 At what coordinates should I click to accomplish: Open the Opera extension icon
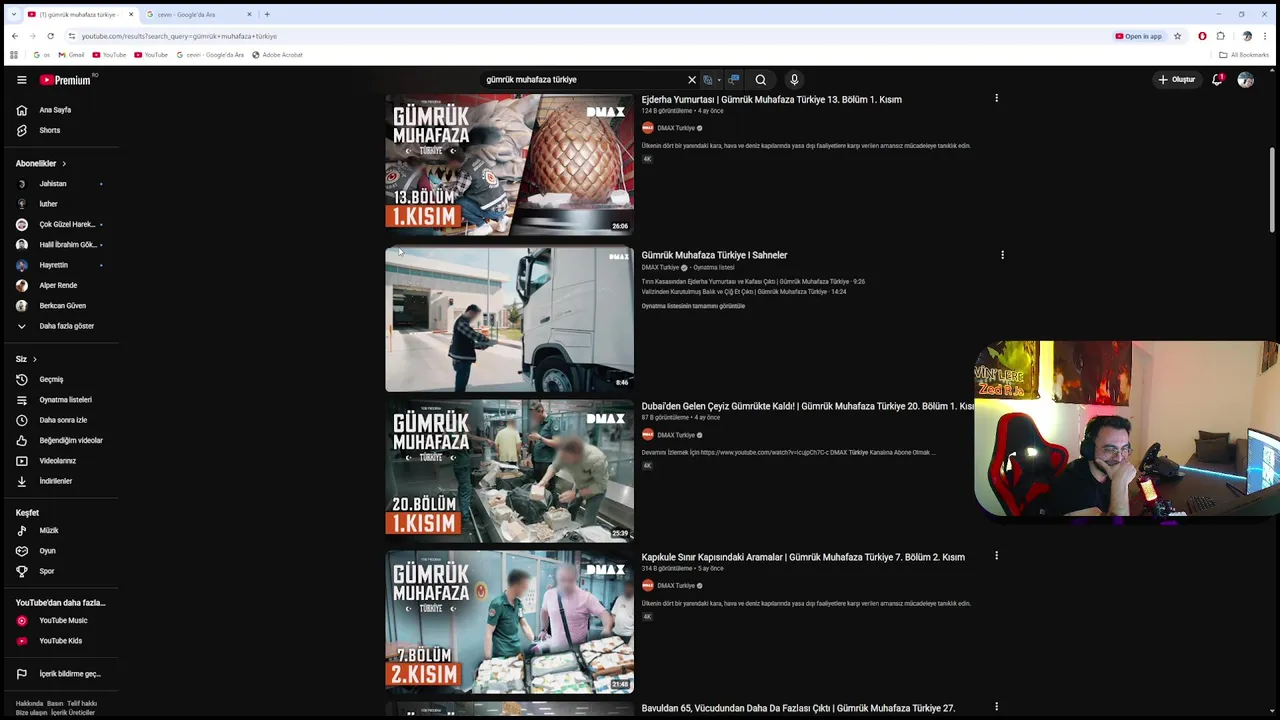(1202, 36)
